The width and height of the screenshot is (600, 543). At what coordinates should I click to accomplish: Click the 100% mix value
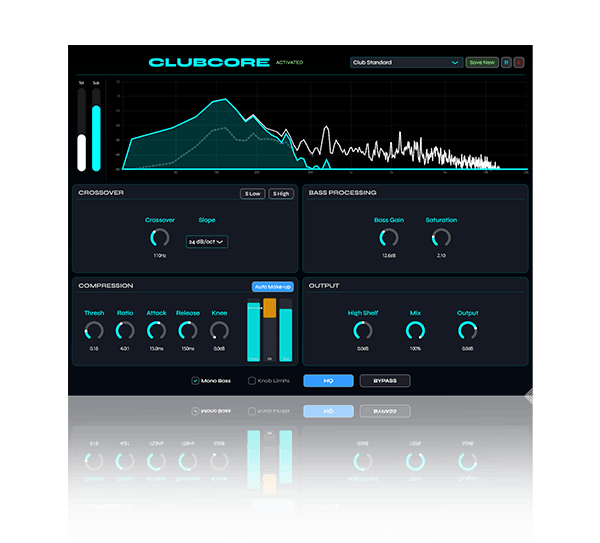click(x=415, y=349)
